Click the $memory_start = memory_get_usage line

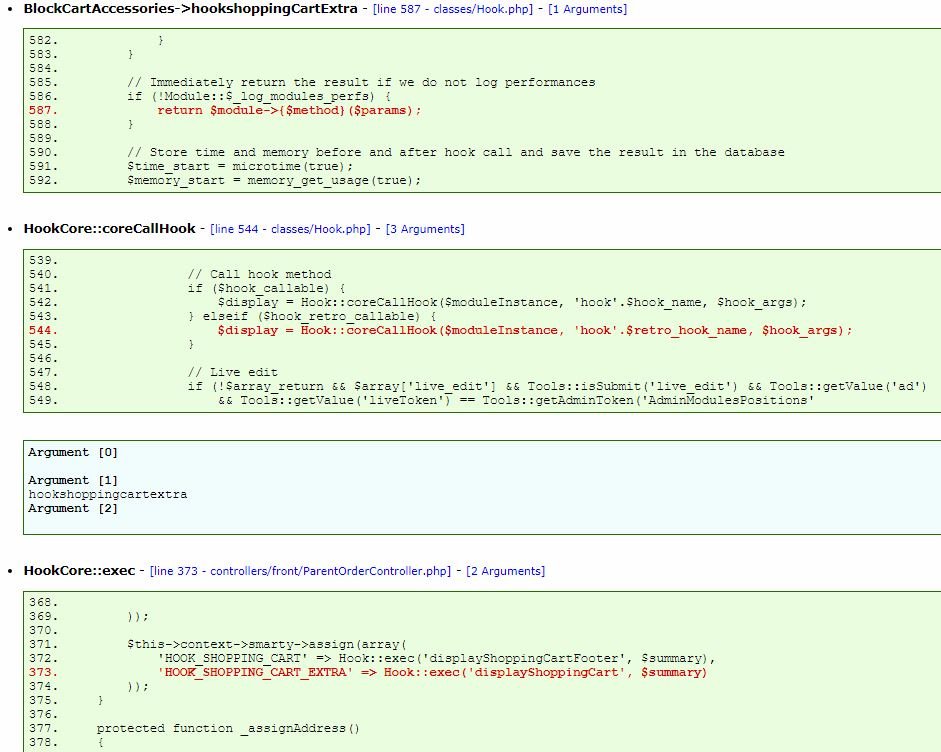click(x=274, y=181)
